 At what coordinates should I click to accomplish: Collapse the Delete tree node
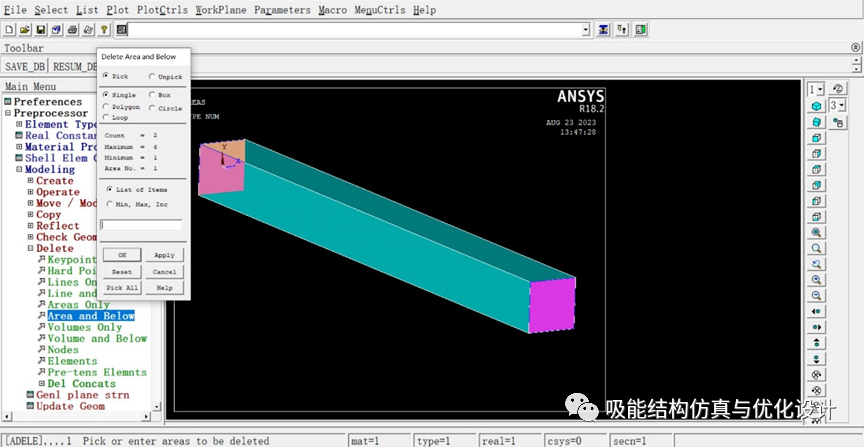(31, 249)
